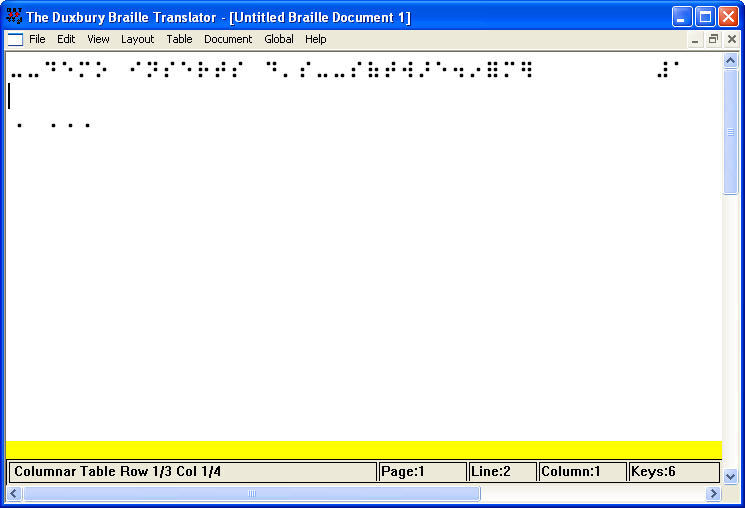
Task: Open the File menu
Action: click(x=37, y=39)
